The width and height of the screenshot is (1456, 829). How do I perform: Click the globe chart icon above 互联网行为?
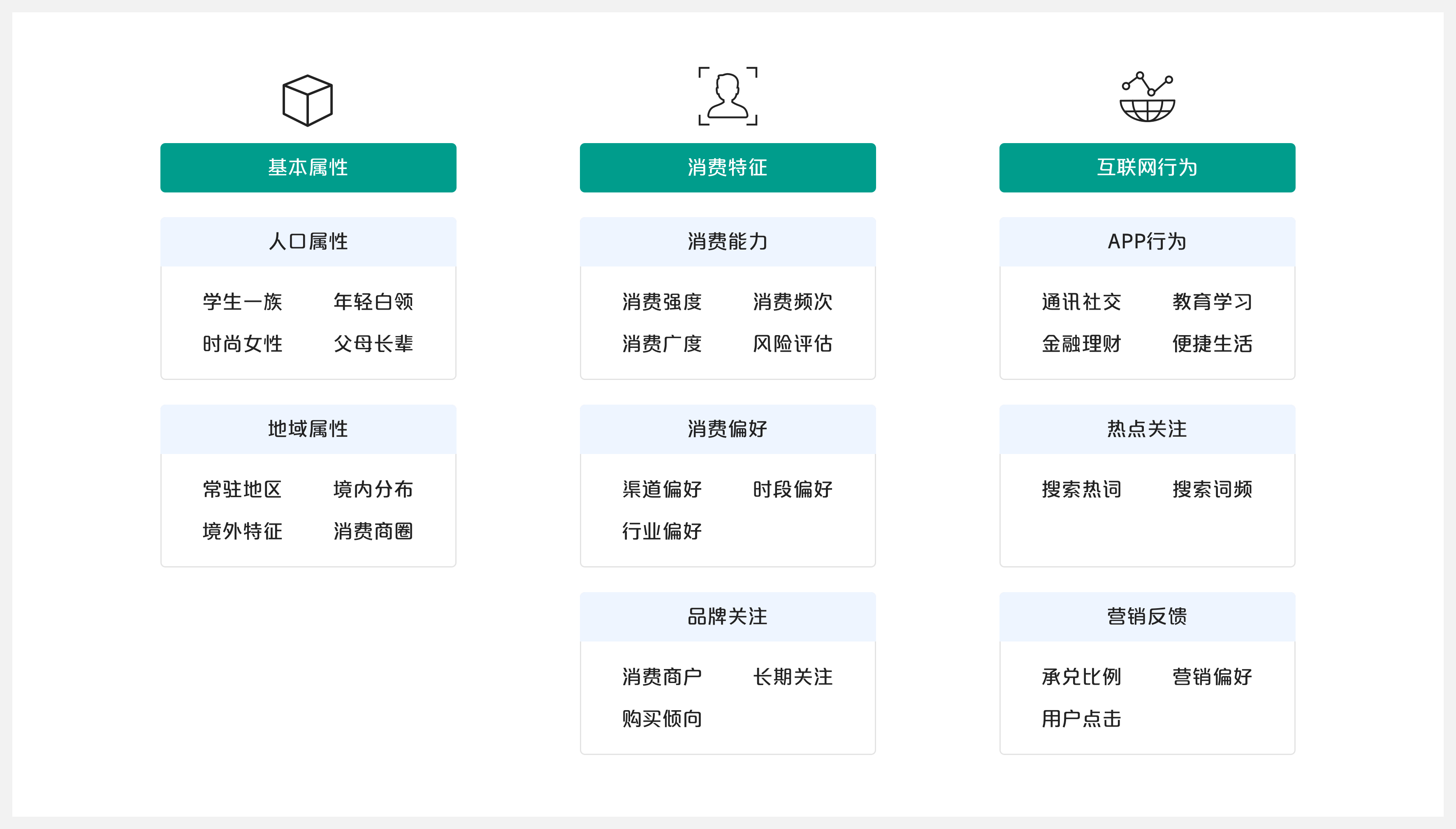(x=1148, y=97)
